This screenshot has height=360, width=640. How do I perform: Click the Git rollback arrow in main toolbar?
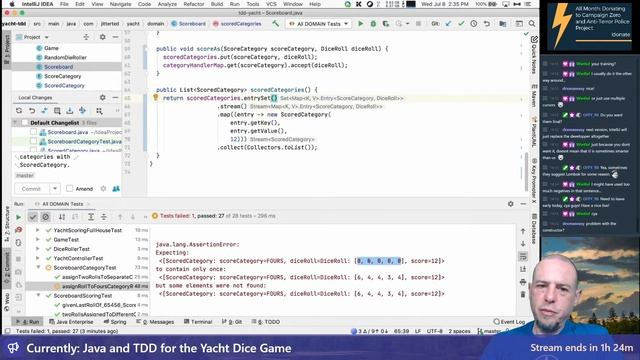tap(487, 24)
